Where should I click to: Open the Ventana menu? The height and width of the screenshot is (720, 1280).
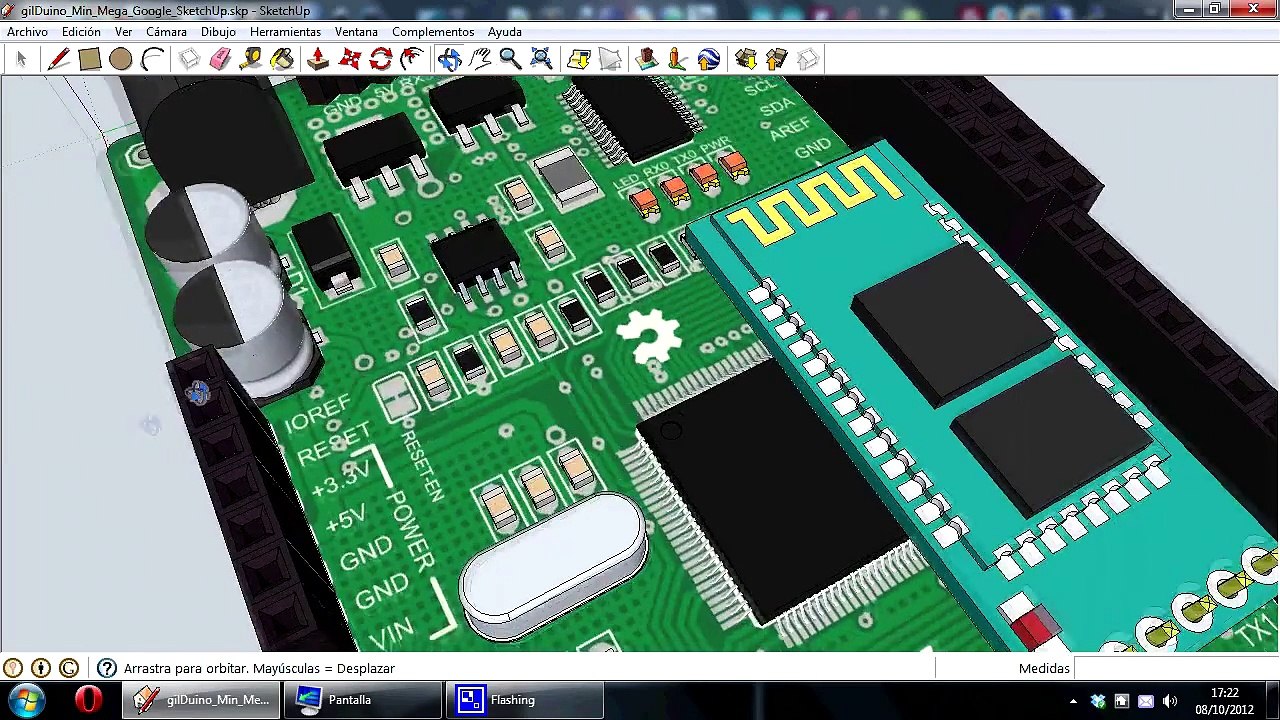point(356,32)
